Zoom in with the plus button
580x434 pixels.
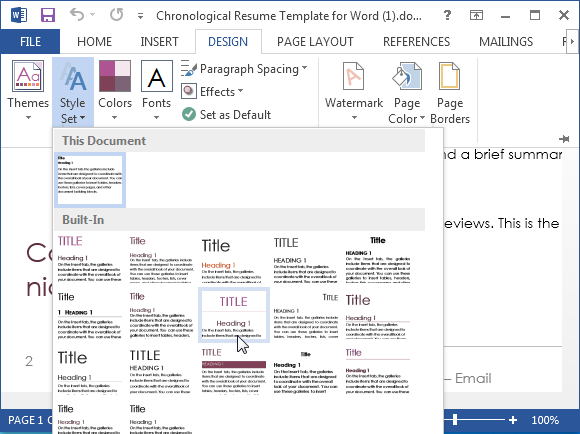[x=513, y=420]
